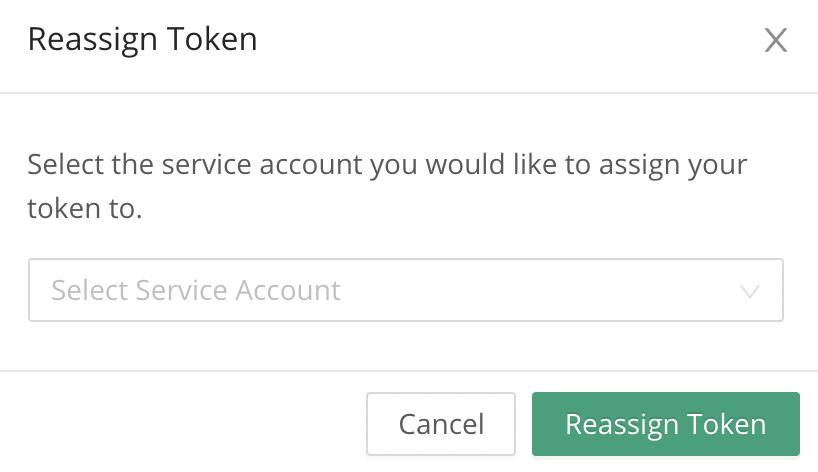Viewport: 818px width, 472px height.
Task: Click the Reassign Token dialog title
Action: point(142,40)
